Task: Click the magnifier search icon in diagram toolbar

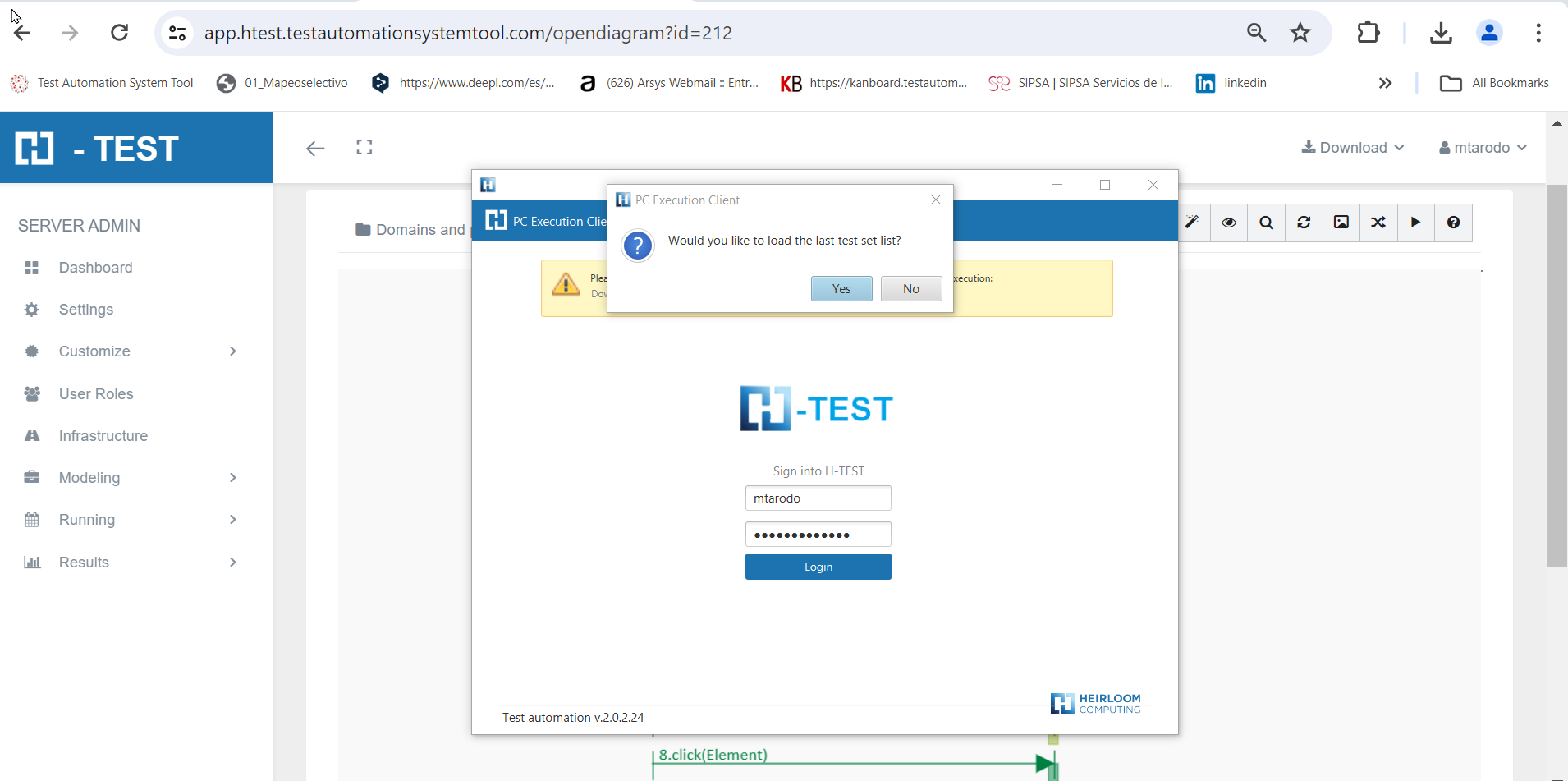Action: tap(1266, 223)
